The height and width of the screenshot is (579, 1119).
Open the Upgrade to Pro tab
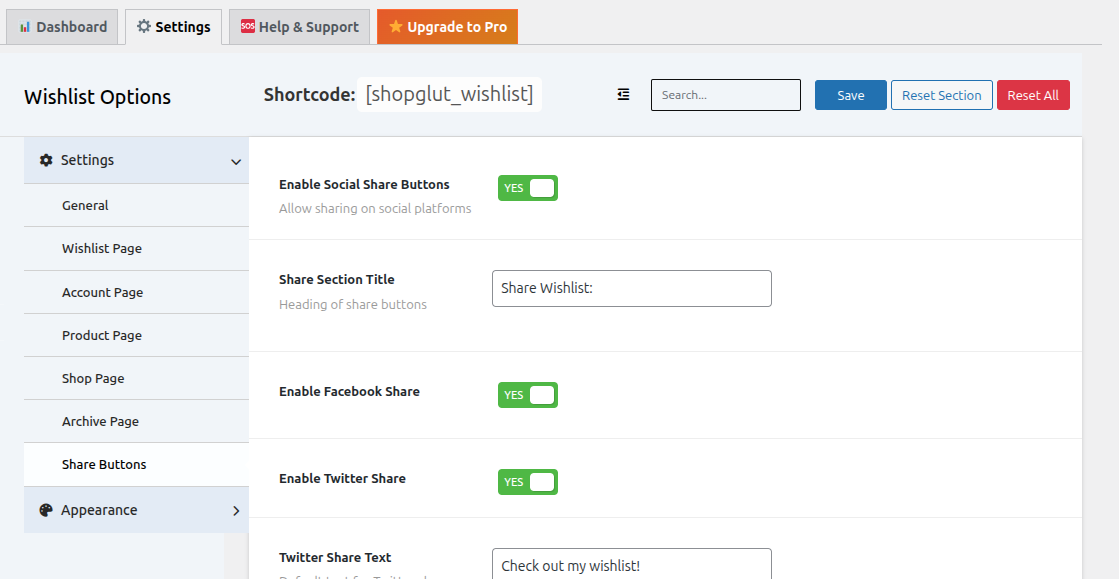447,27
